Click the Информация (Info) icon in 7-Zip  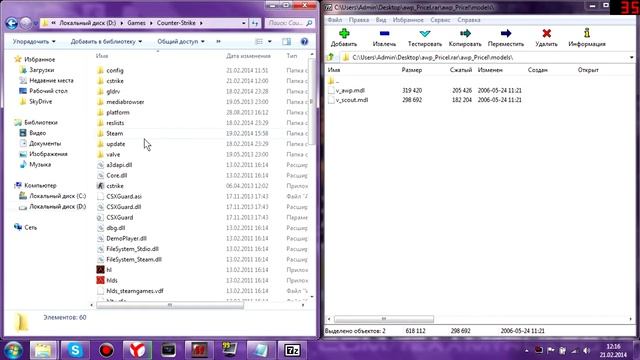click(587, 33)
